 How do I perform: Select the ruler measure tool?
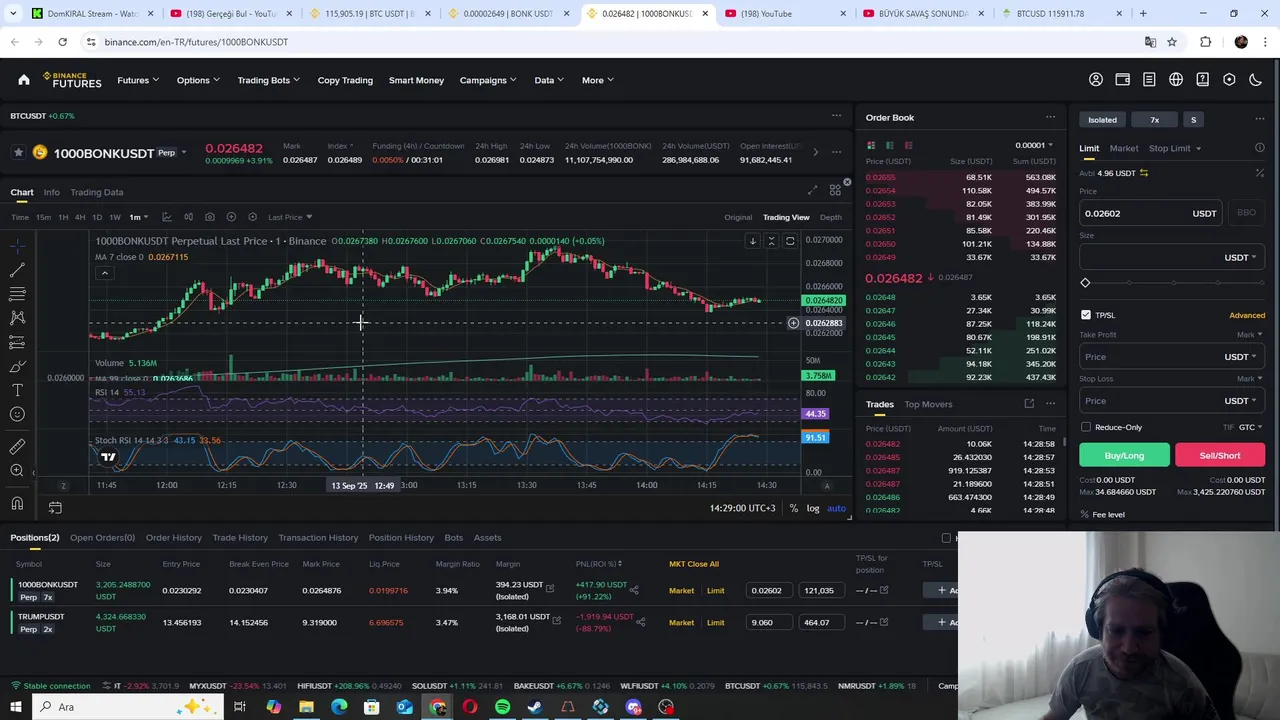point(17,446)
